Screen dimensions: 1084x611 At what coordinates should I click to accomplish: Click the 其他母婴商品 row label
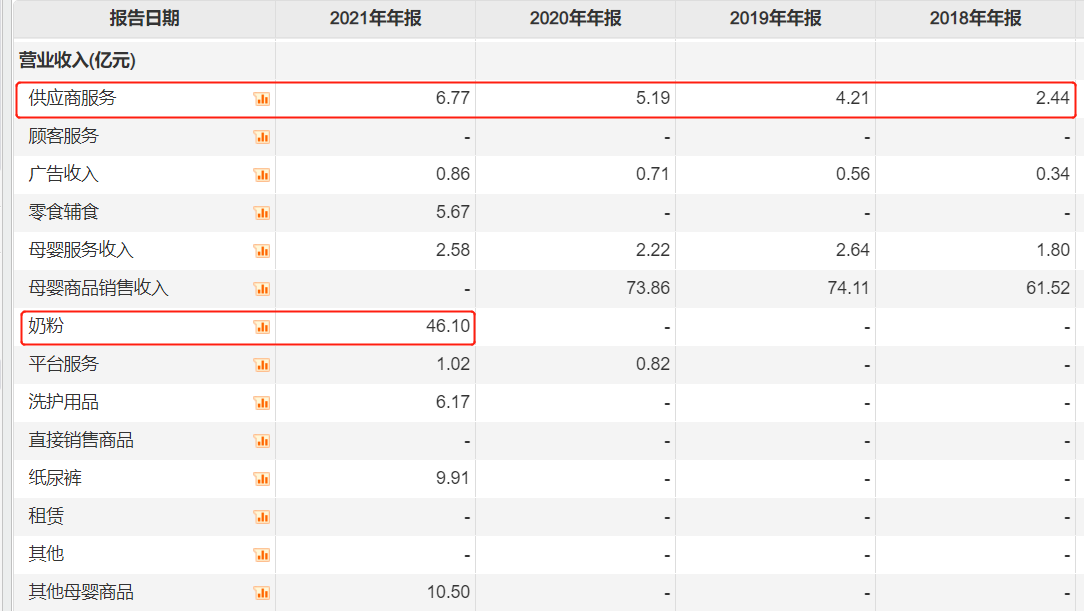(x=81, y=592)
